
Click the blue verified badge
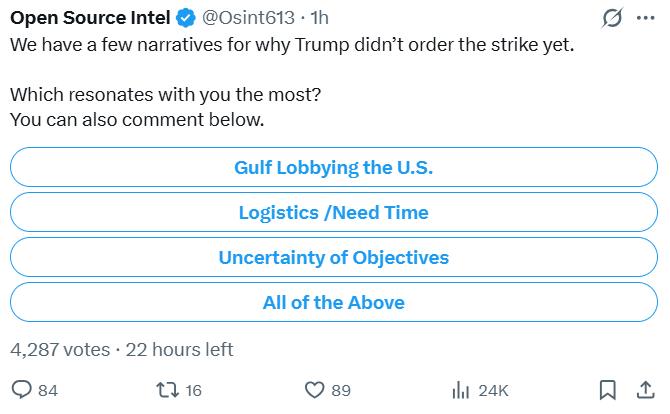tap(185, 18)
